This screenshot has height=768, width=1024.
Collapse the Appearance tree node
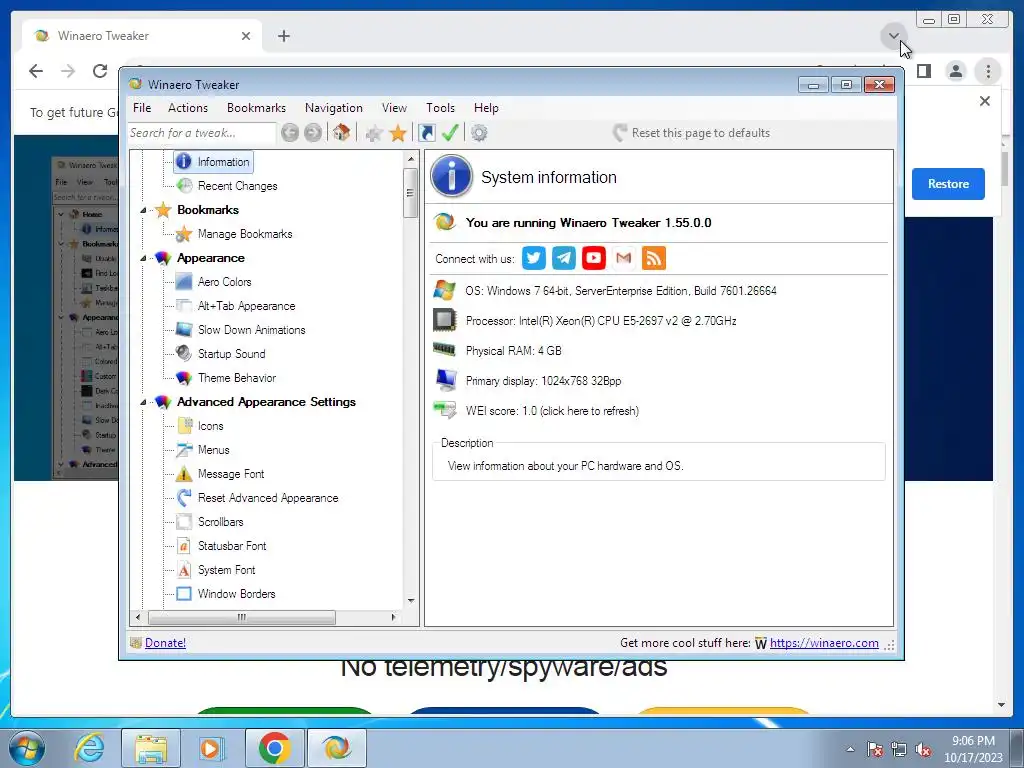pyautogui.click(x=143, y=259)
